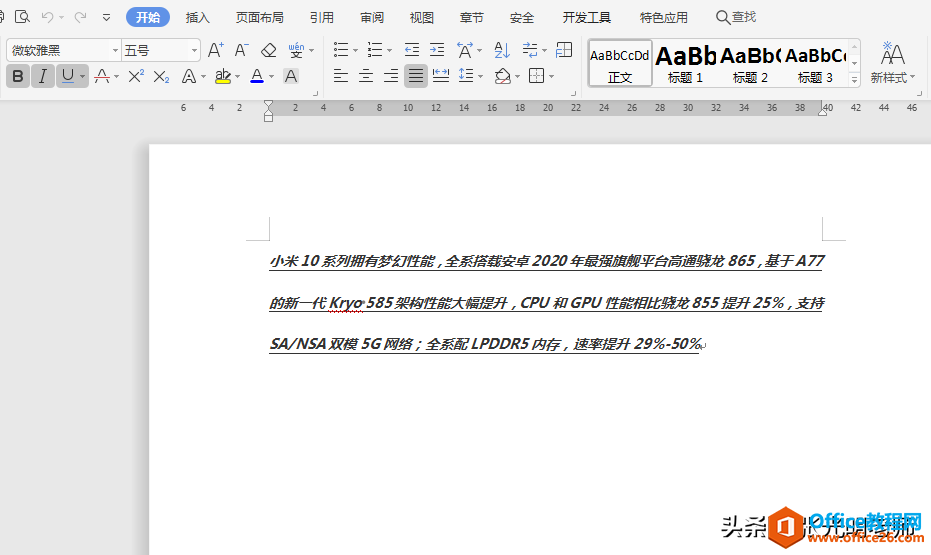
Task: Click the tab stops icon in paragraph group
Action: 564,50
